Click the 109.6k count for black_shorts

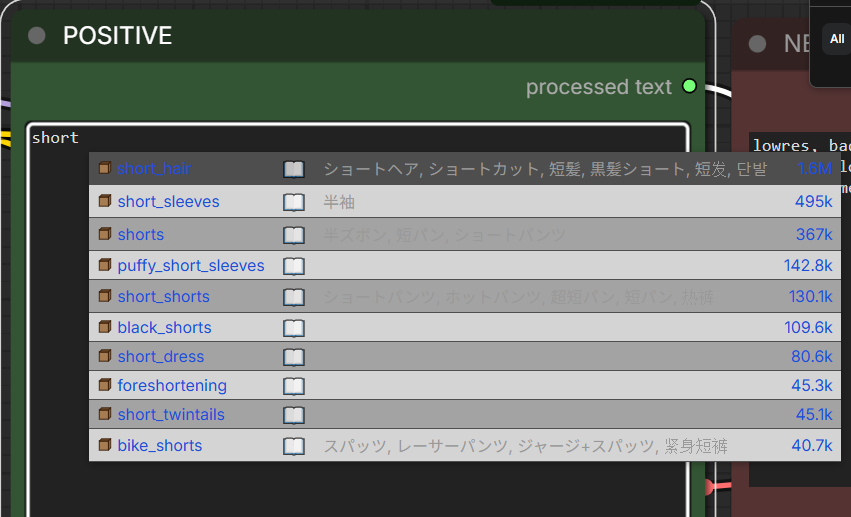tap(808, 327)
